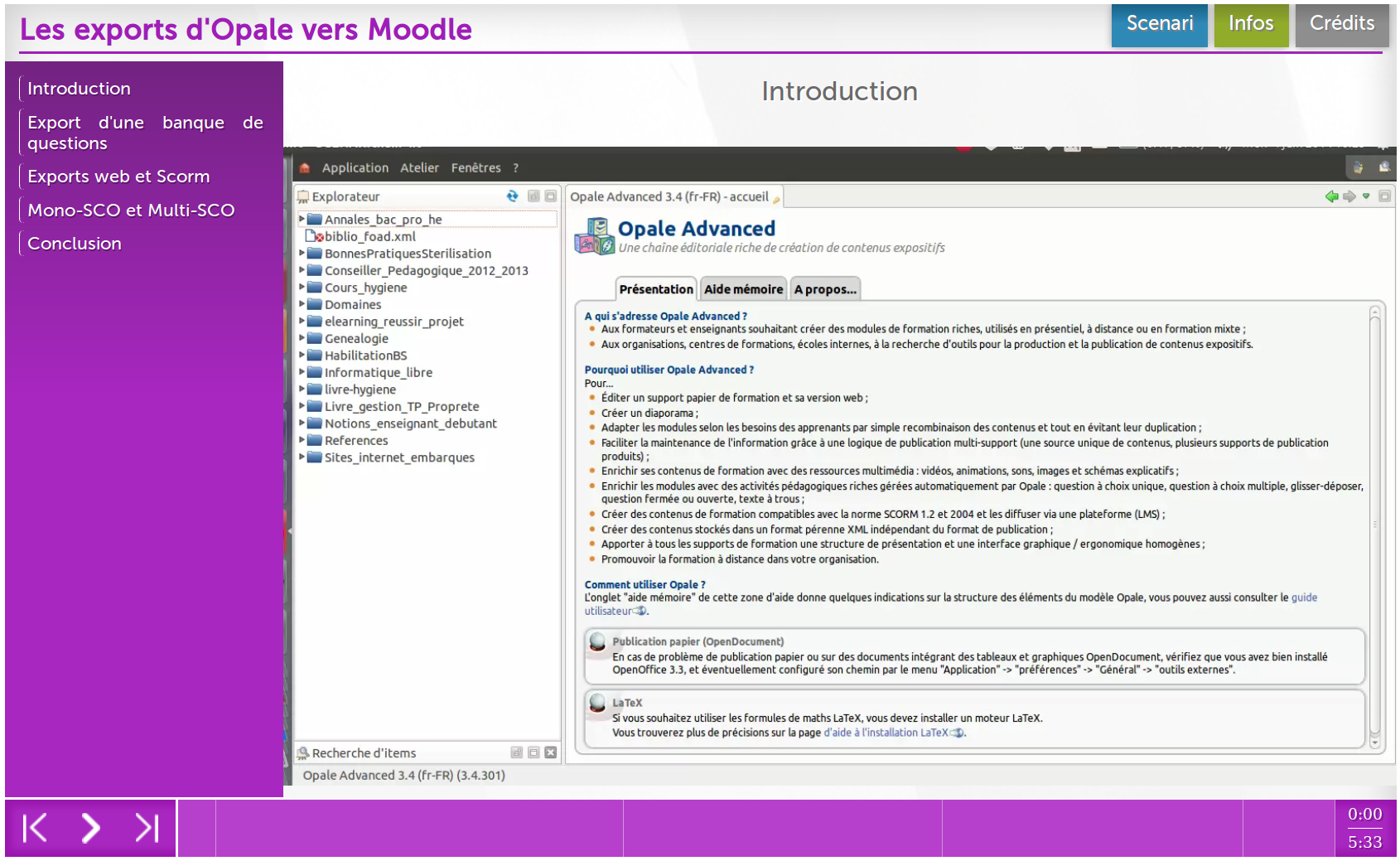Screen dimensions: 1400x861
Task: Go to first step with skip-back control
Action: click(x=35, y=828)
